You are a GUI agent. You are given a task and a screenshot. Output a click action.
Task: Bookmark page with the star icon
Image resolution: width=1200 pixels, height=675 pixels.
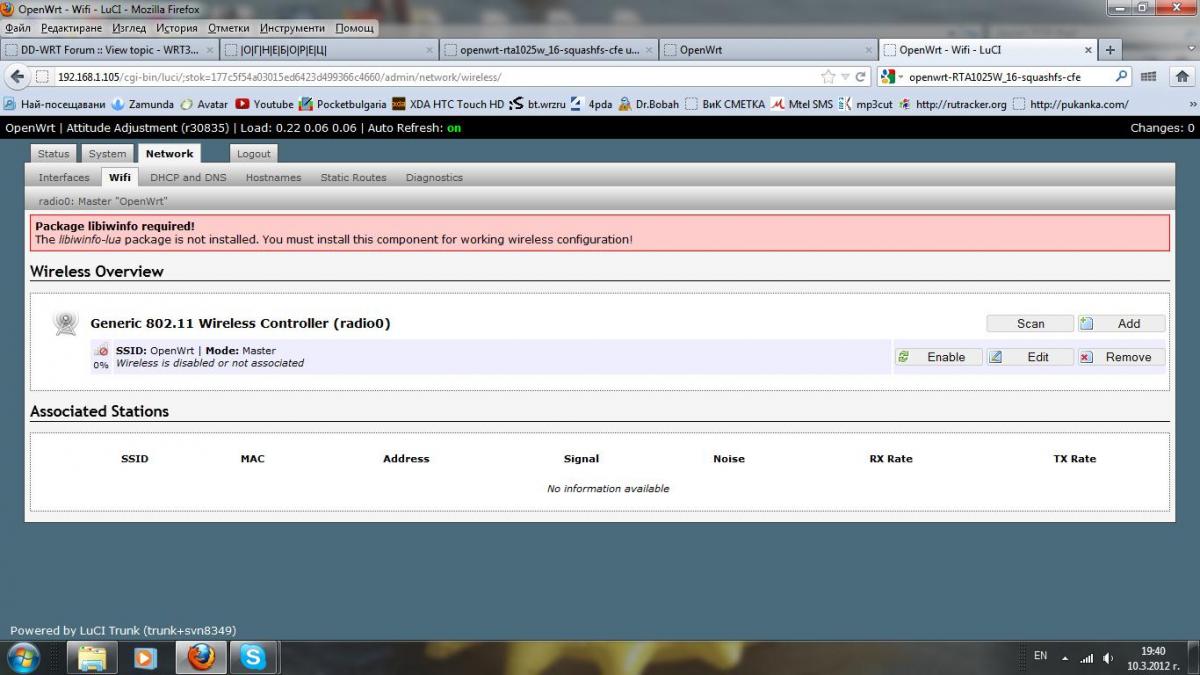[x=827, y=77]
